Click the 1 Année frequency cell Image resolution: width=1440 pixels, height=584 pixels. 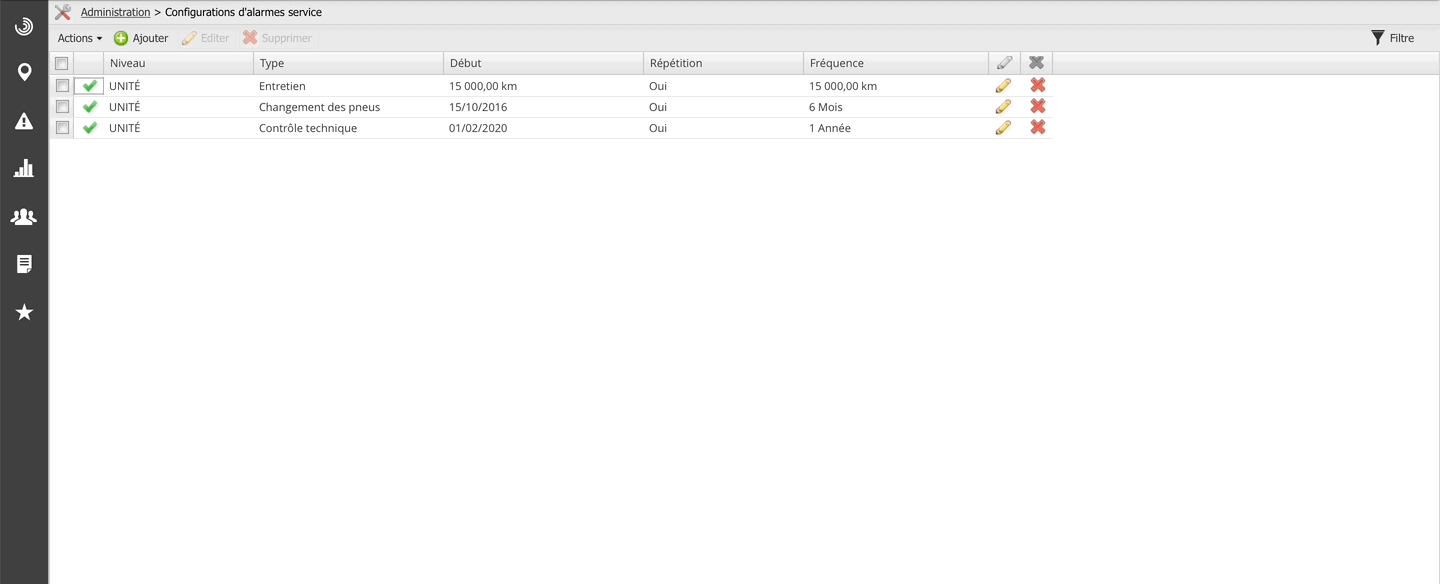click(895, 128)
